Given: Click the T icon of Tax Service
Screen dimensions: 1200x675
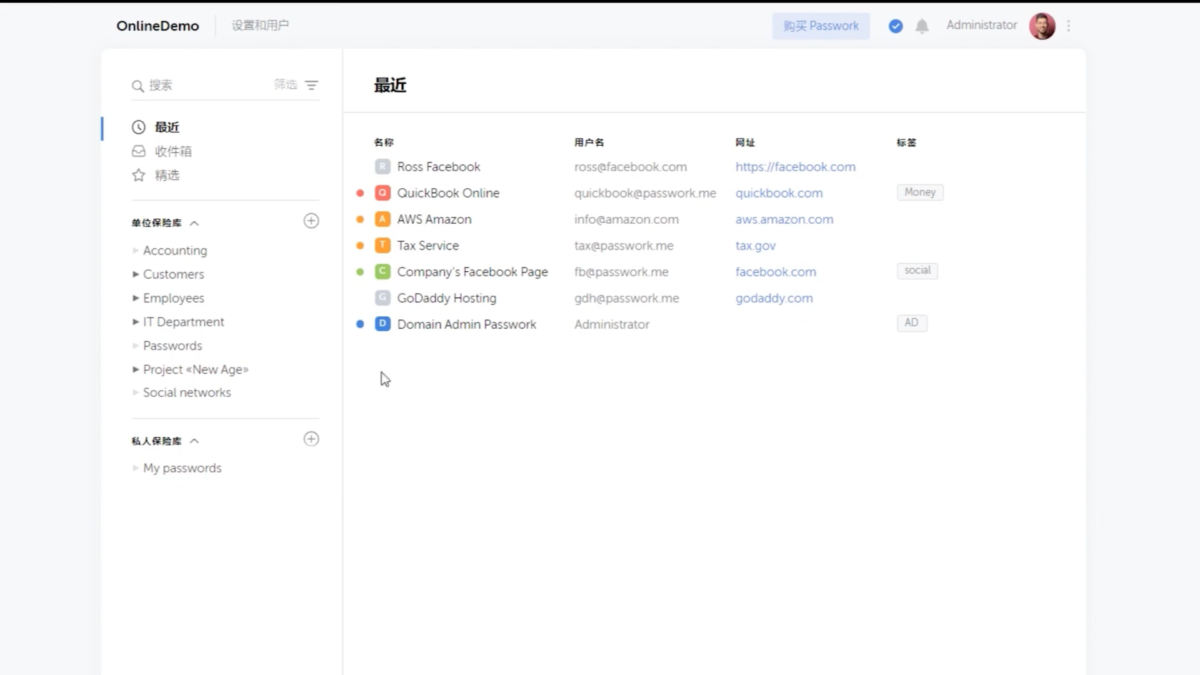Looking at the screenshot, I should click(383, 245).
